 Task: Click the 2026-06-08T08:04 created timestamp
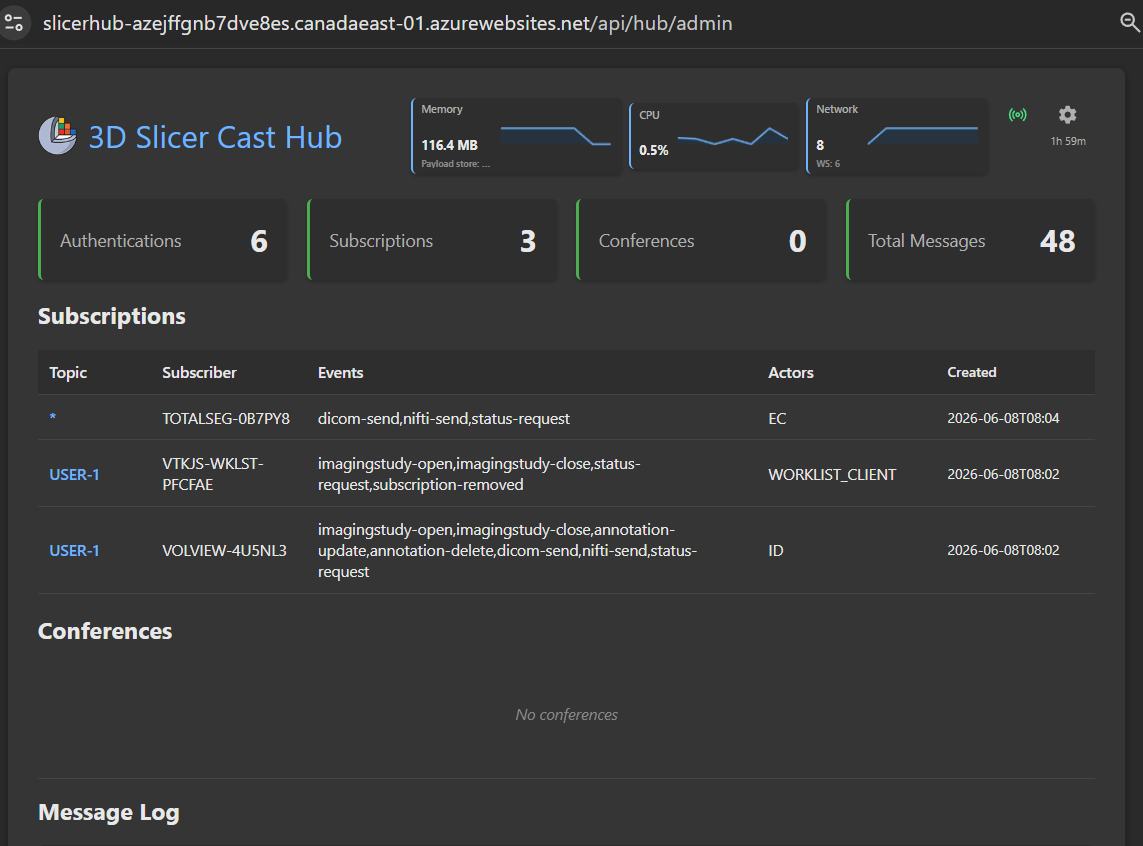click(x=1003, y=418)
